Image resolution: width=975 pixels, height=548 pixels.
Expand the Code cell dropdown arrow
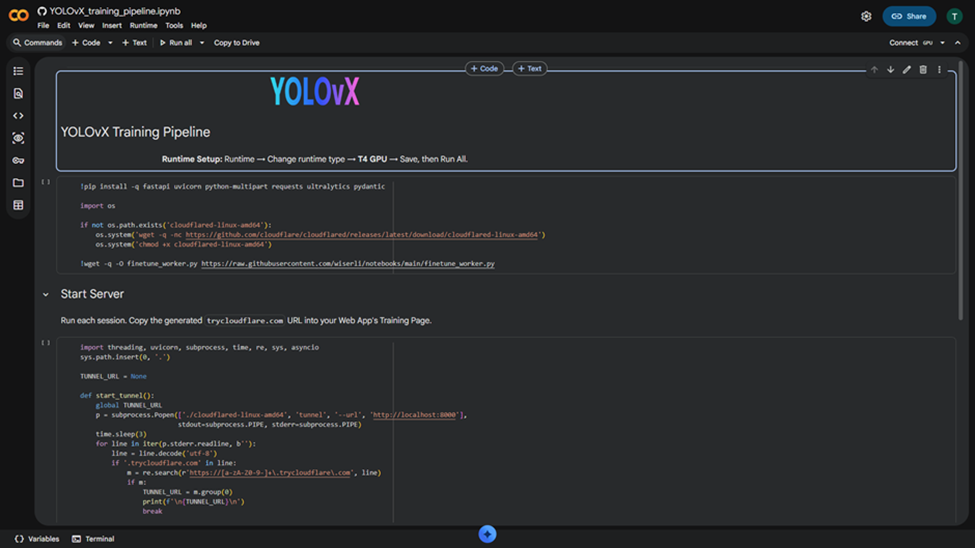[110, 43]
